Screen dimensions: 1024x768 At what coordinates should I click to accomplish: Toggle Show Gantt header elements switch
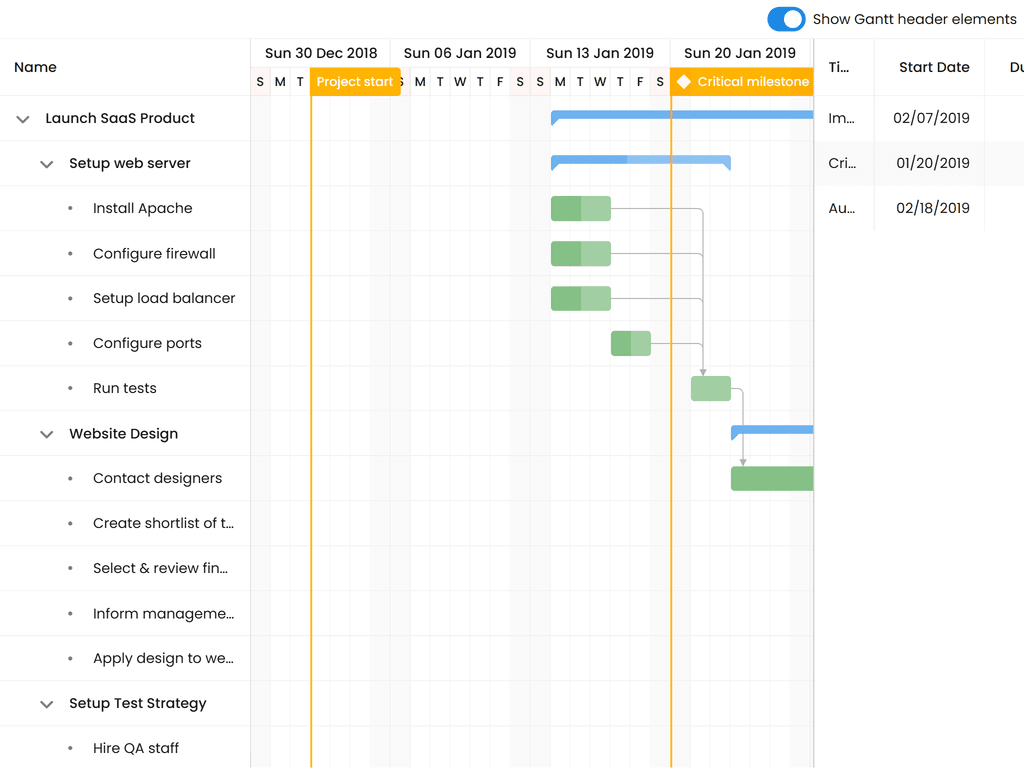click(x=786, y=19)
